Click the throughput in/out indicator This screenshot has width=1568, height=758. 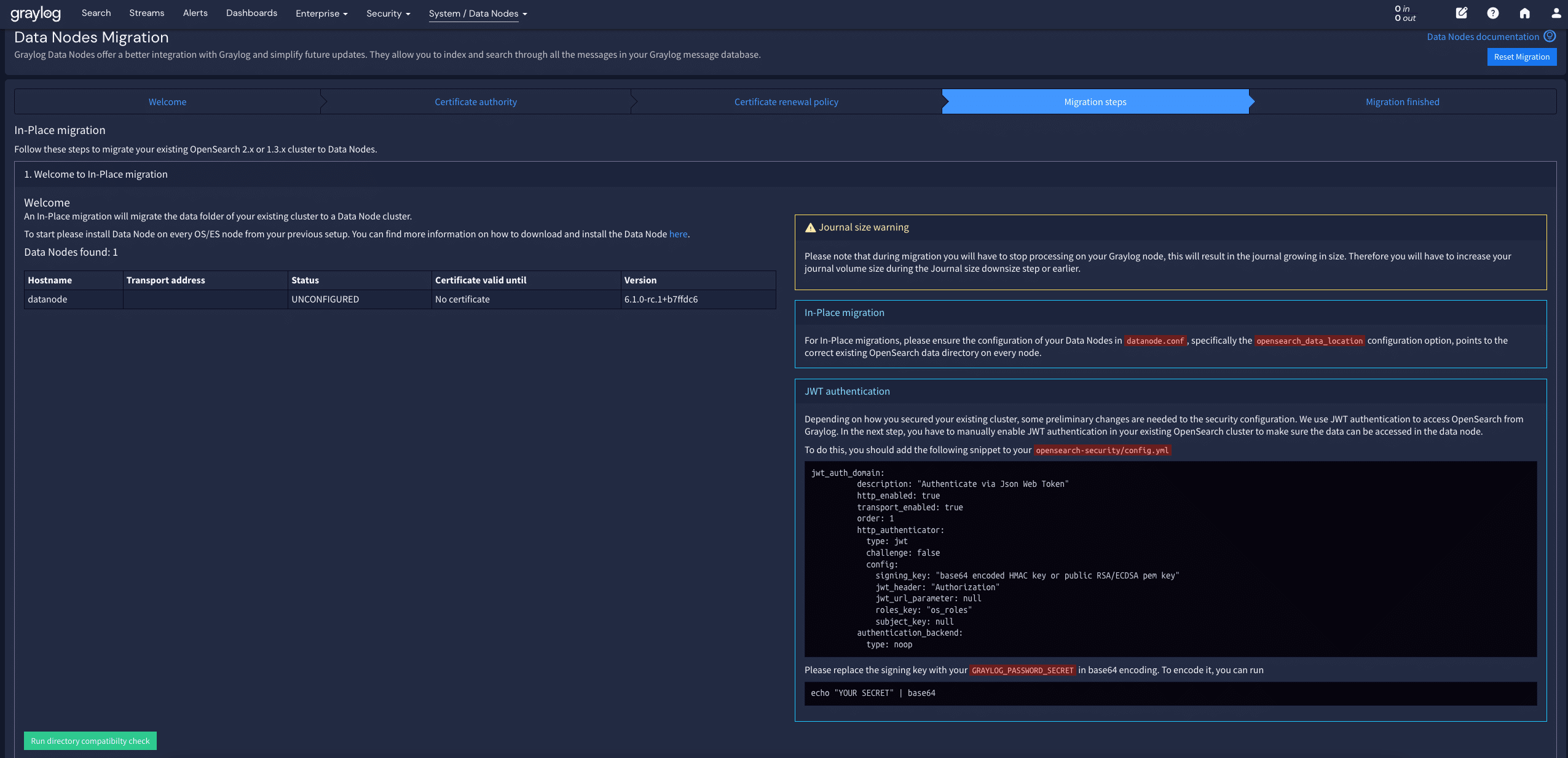click(1405, 14)
